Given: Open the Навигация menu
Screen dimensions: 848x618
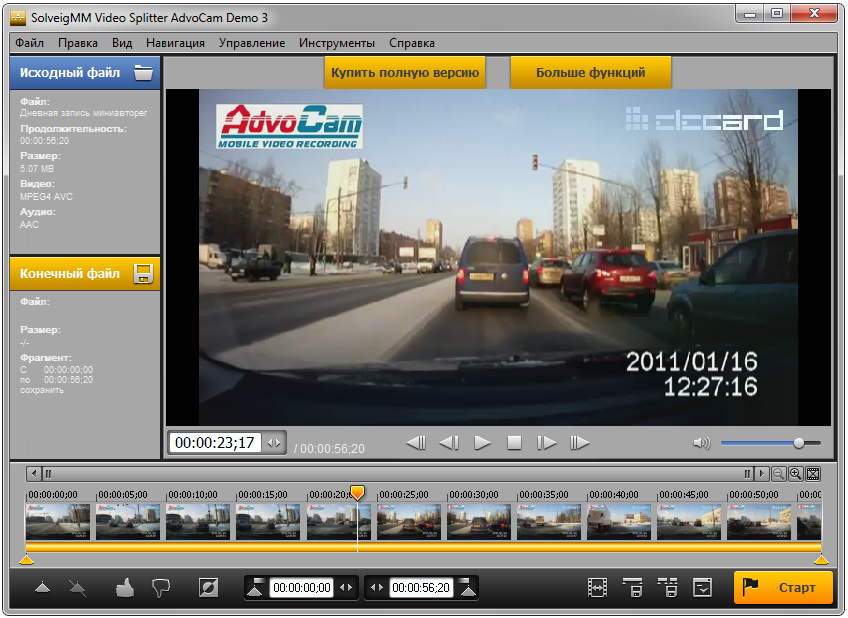Looking at the screenshot, I should coord(175,43).
